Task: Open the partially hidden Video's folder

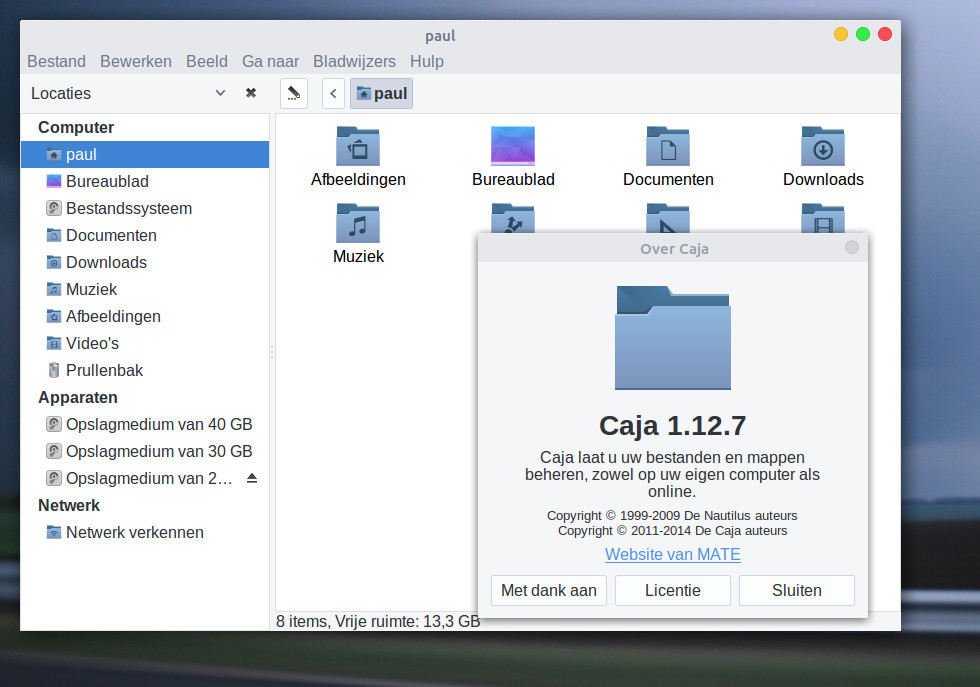Action: [823, 218]
